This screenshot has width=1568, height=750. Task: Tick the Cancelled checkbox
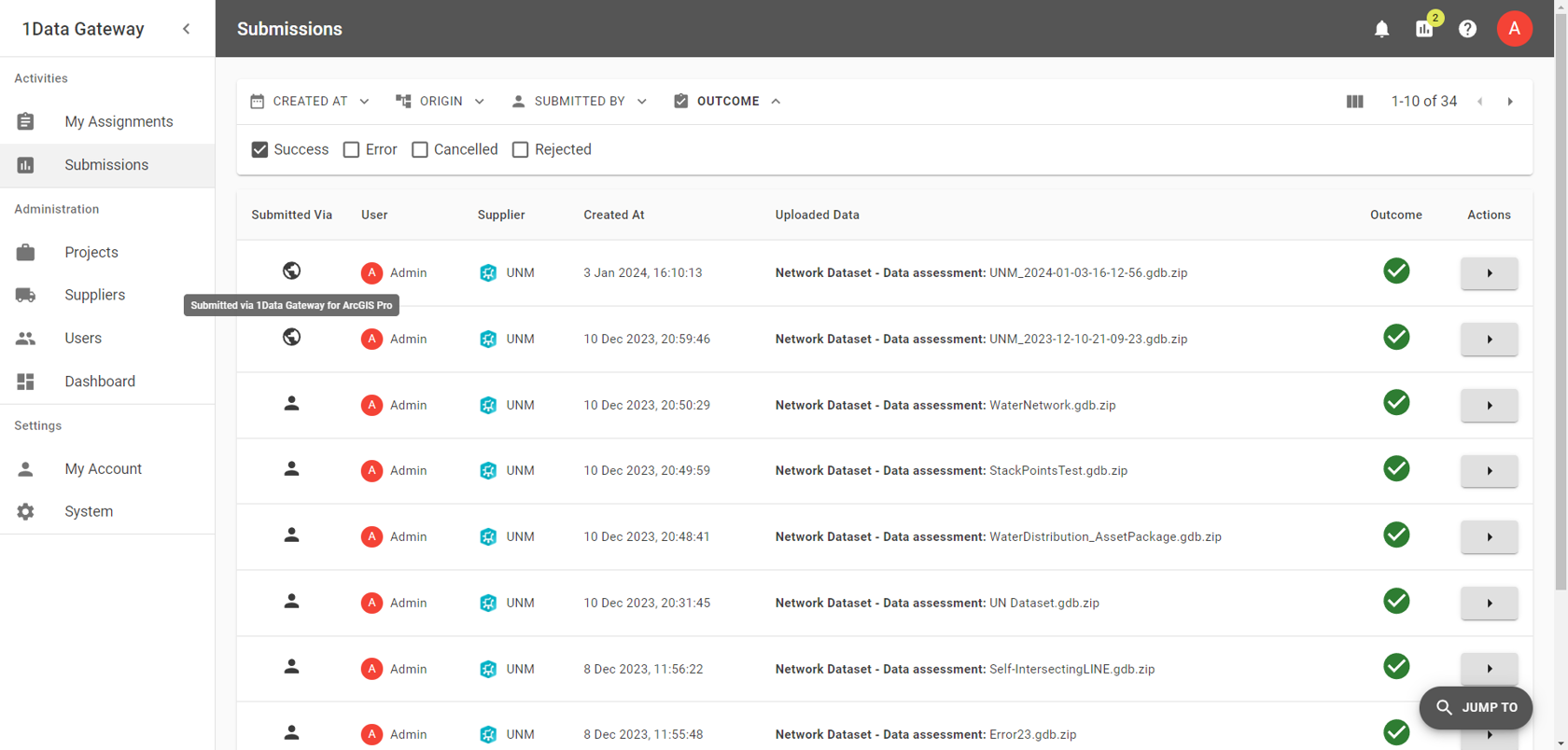pos(420,149)
